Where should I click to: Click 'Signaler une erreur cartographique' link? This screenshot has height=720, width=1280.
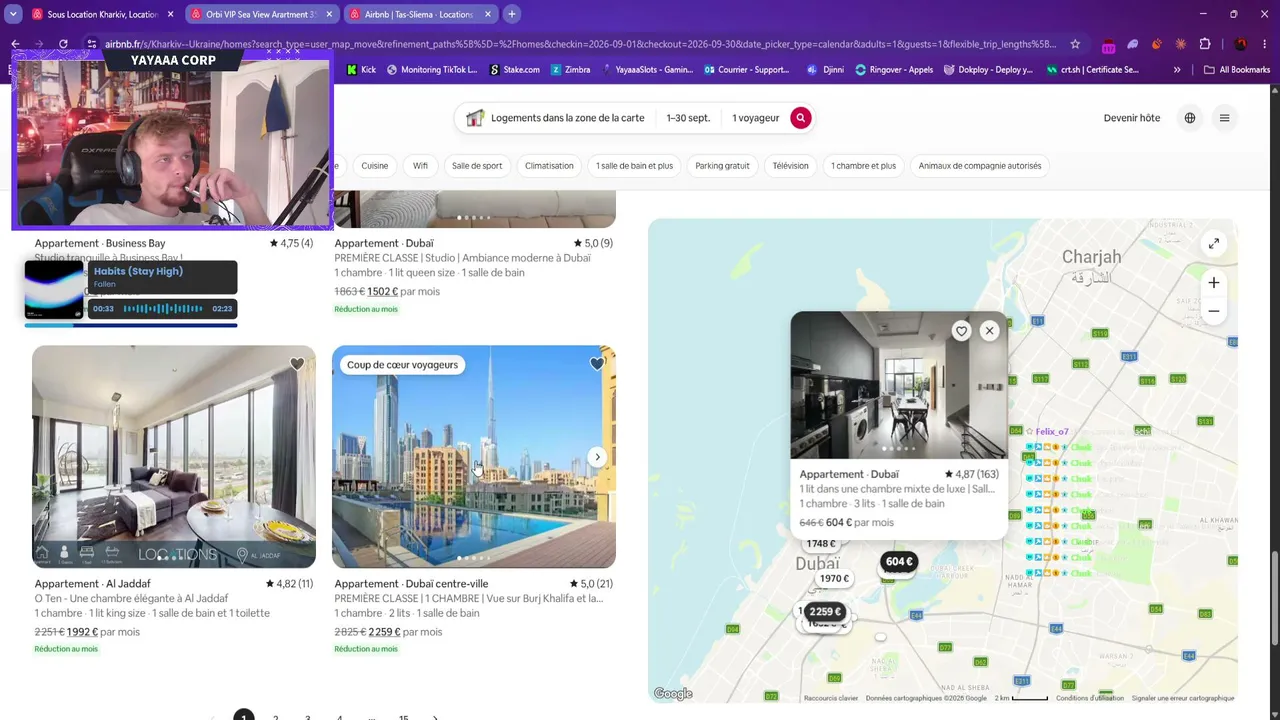click(1183, 698)
